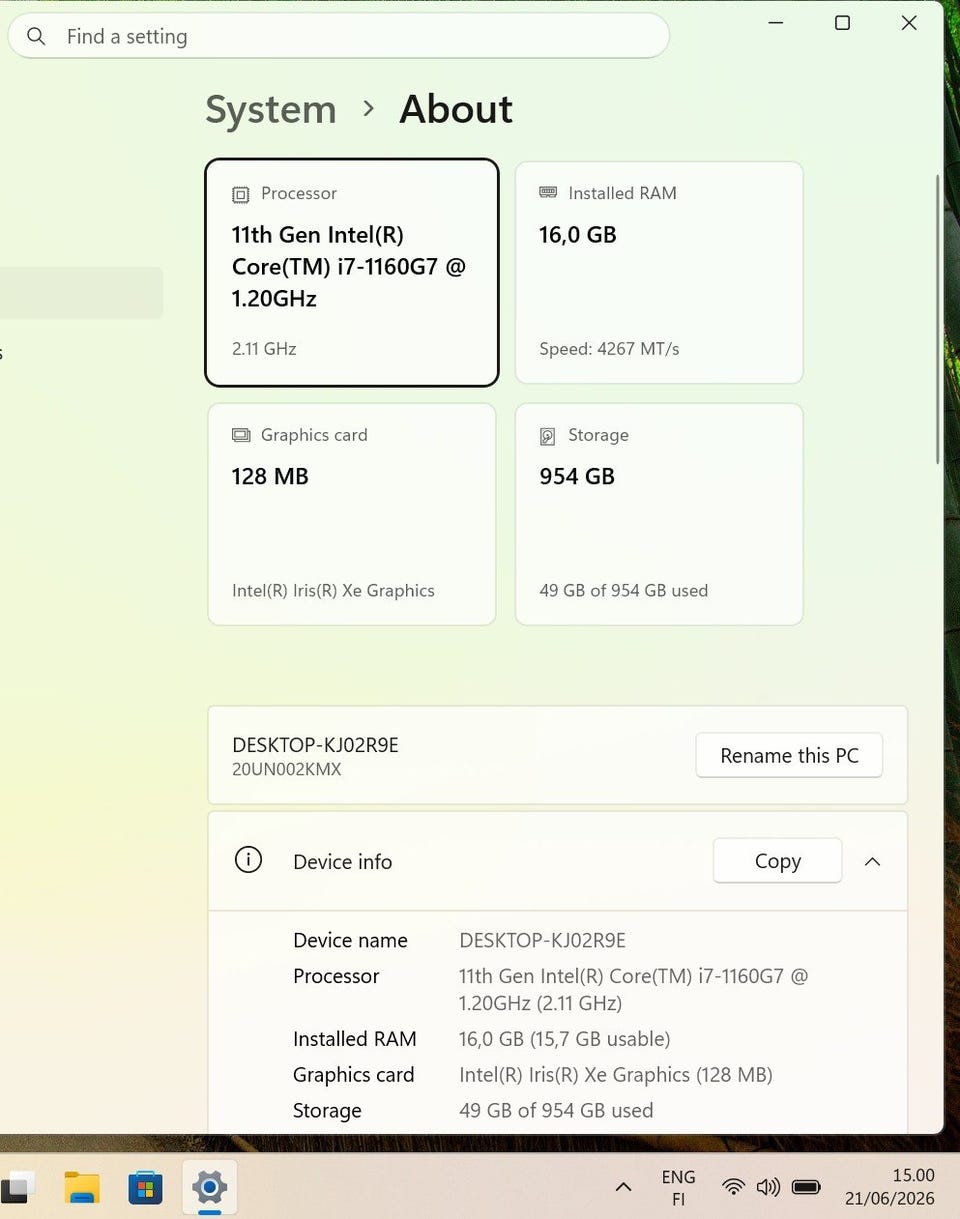Select the Speed: 4267 MT/s text
Image resolution: width=960 pixels, height=1219 pixels.
point(609,349)
